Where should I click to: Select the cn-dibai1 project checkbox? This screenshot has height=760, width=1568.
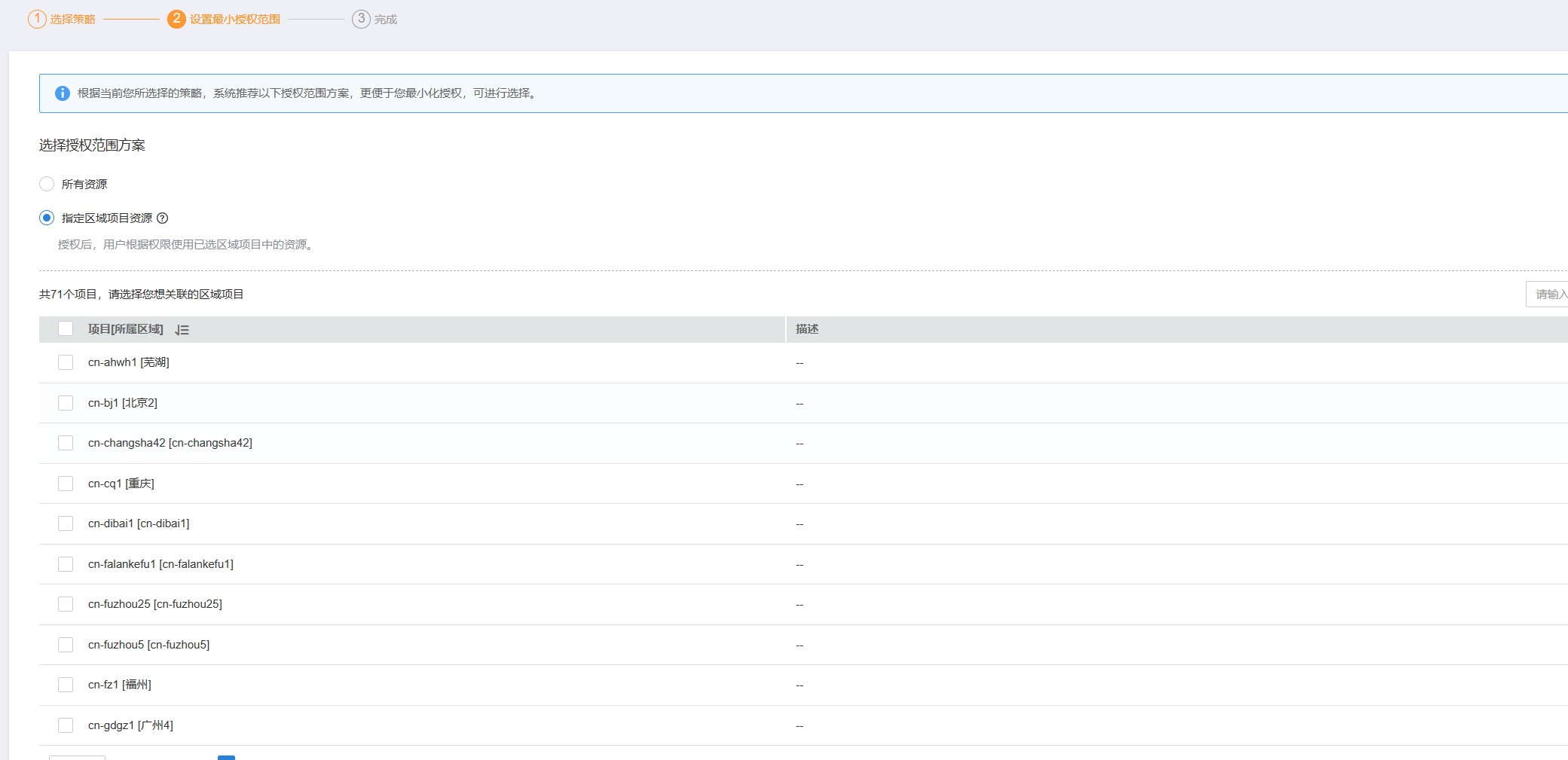tap(66, 523)
